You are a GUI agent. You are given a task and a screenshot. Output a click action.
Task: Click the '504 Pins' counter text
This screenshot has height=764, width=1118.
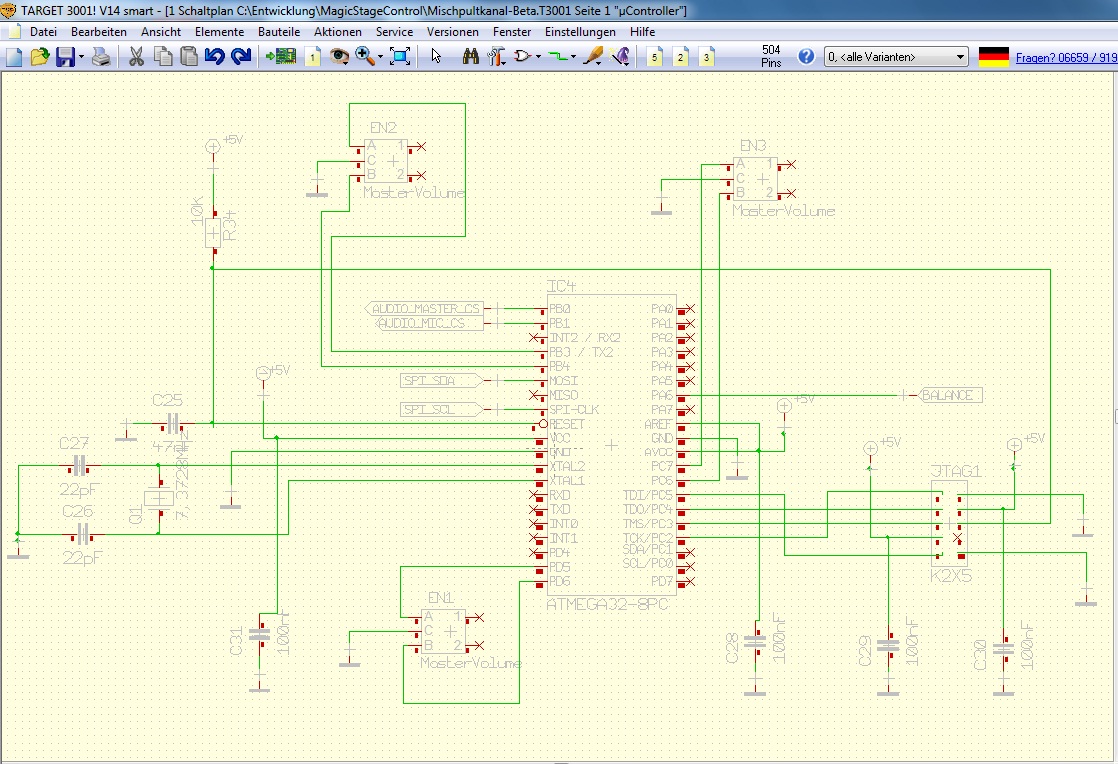click(771, 56)
